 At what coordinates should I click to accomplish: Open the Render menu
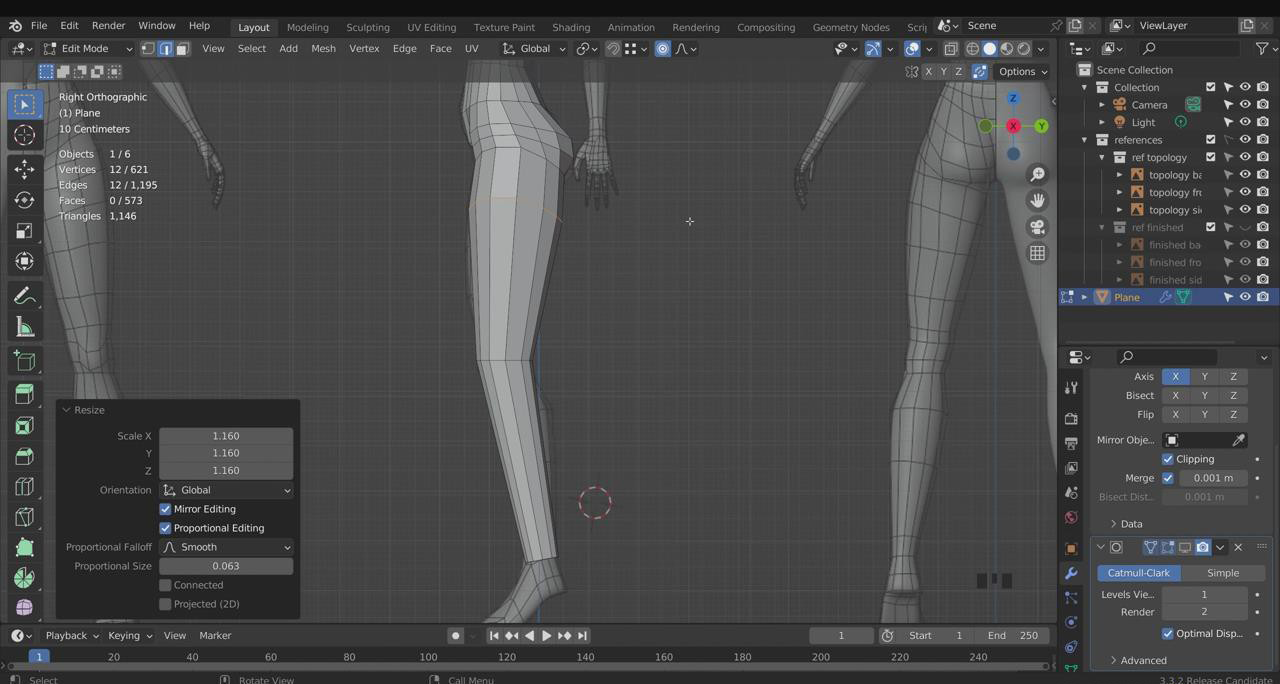tap(108, 25)
